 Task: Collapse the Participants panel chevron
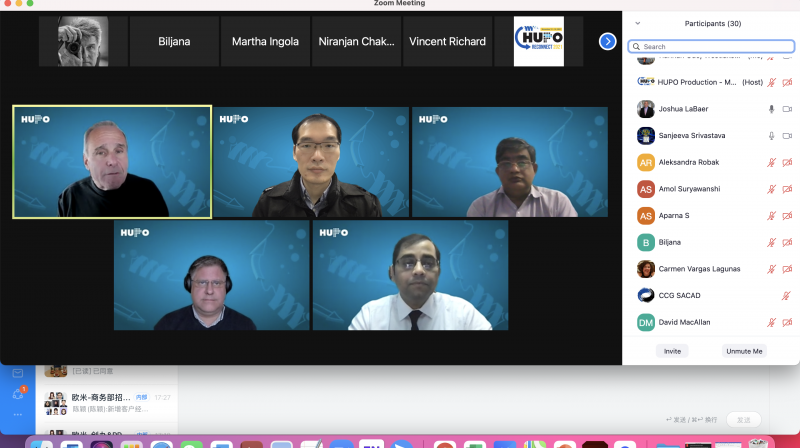[637, 23]
